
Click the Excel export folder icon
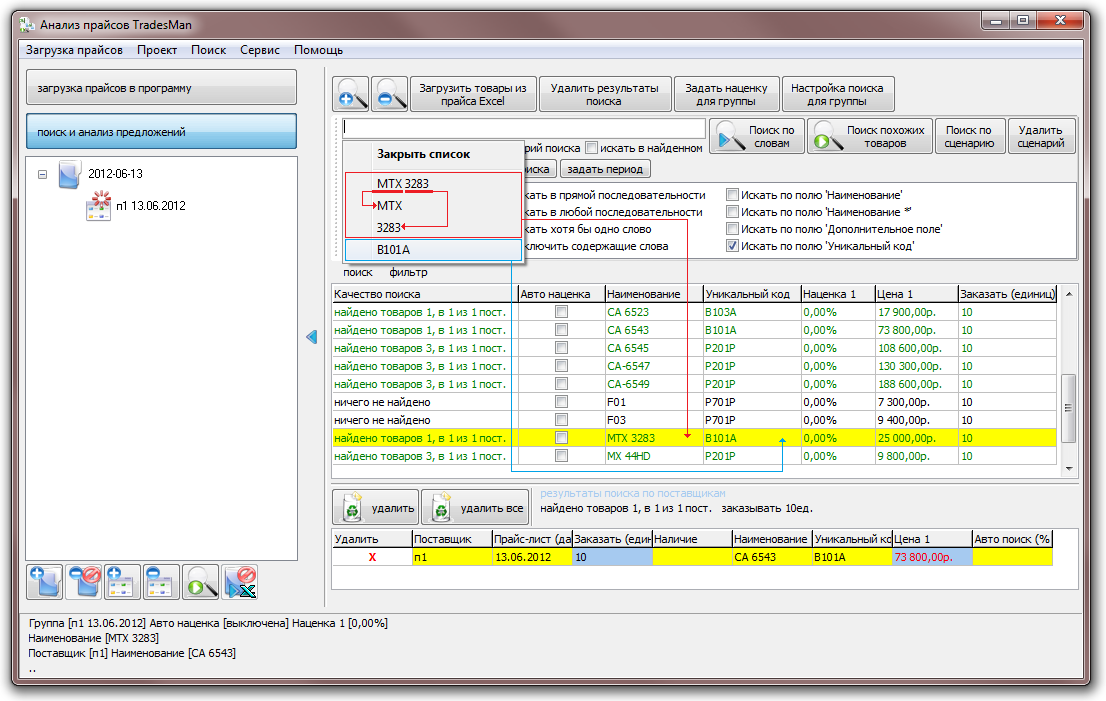(239, 581)
